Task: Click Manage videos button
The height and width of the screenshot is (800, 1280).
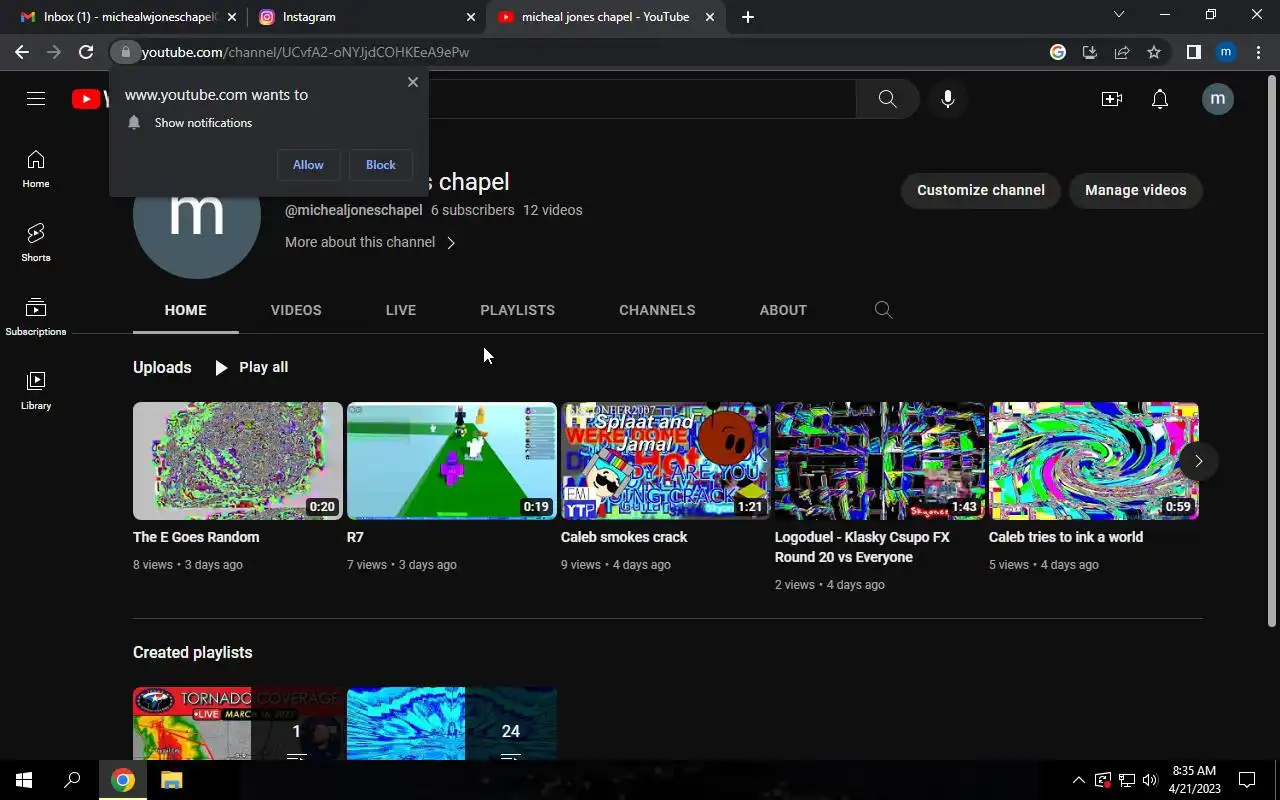Action: pyautogui.click(x=1136, y=190)
